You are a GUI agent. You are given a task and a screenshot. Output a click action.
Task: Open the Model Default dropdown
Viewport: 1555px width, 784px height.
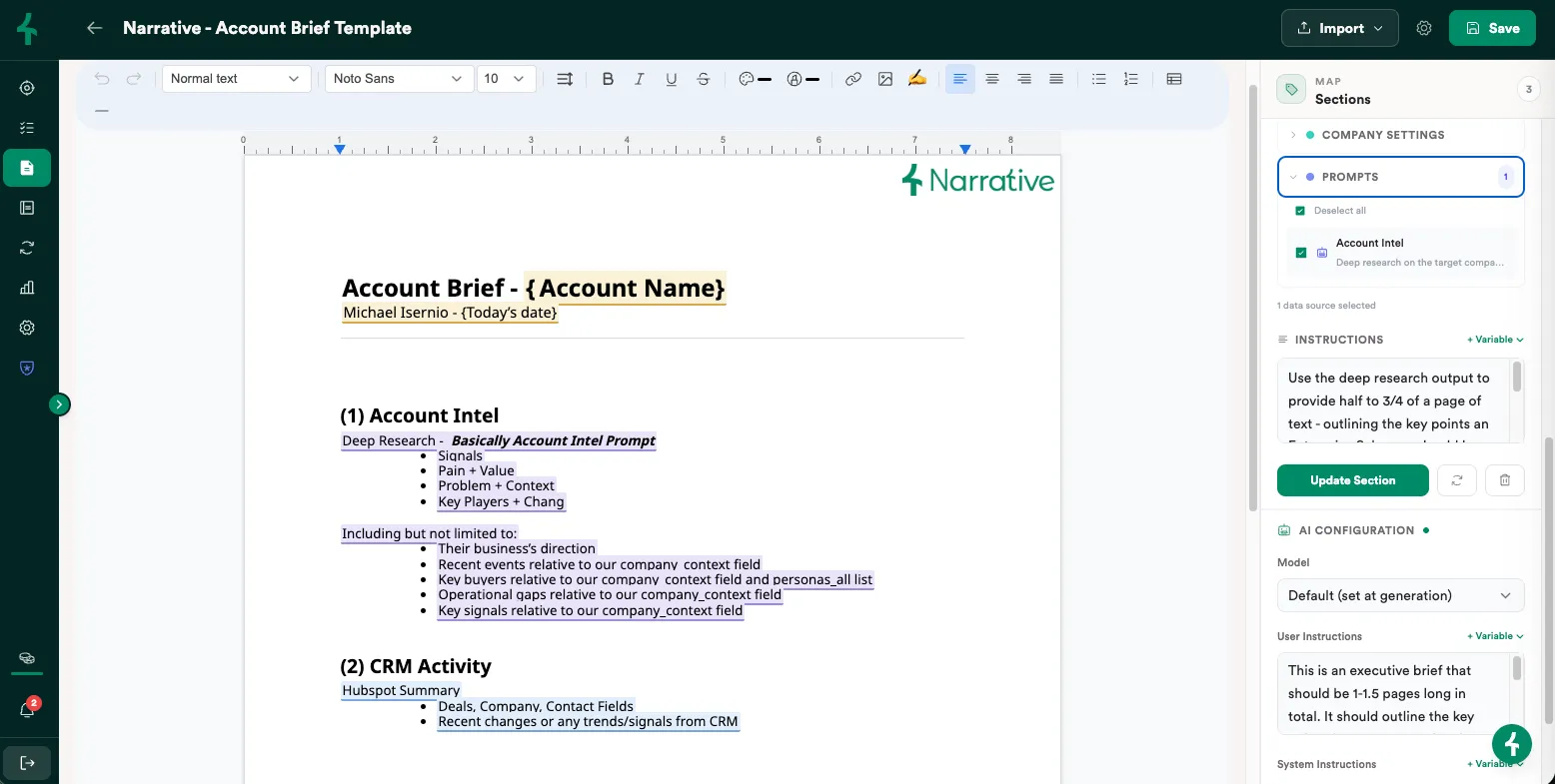click(x=1401, y=595)
